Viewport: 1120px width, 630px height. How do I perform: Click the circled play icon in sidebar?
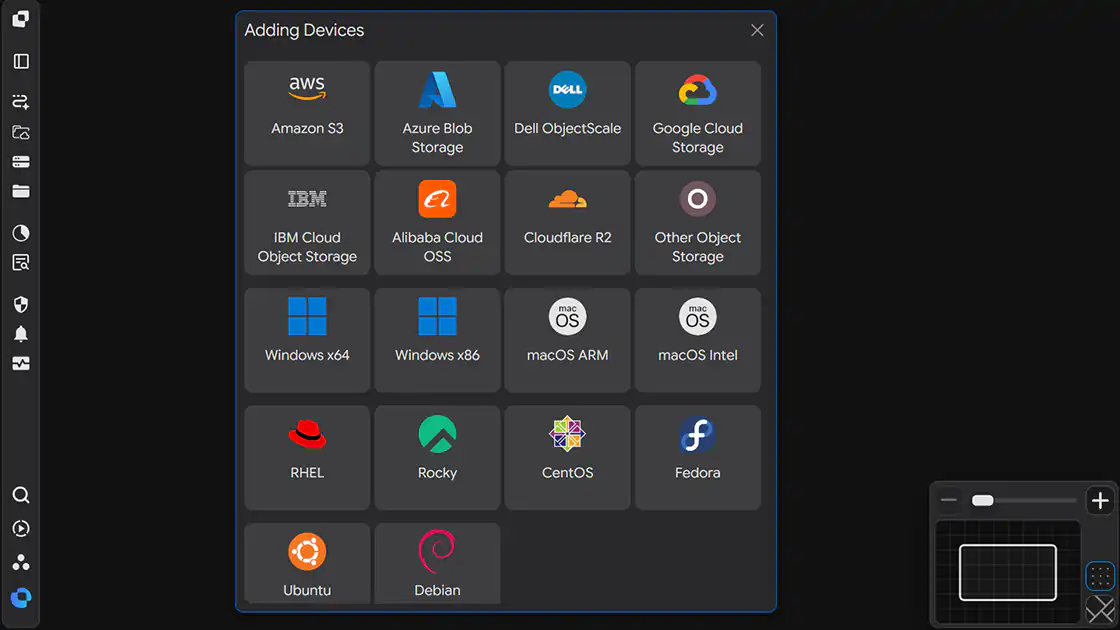21,529
